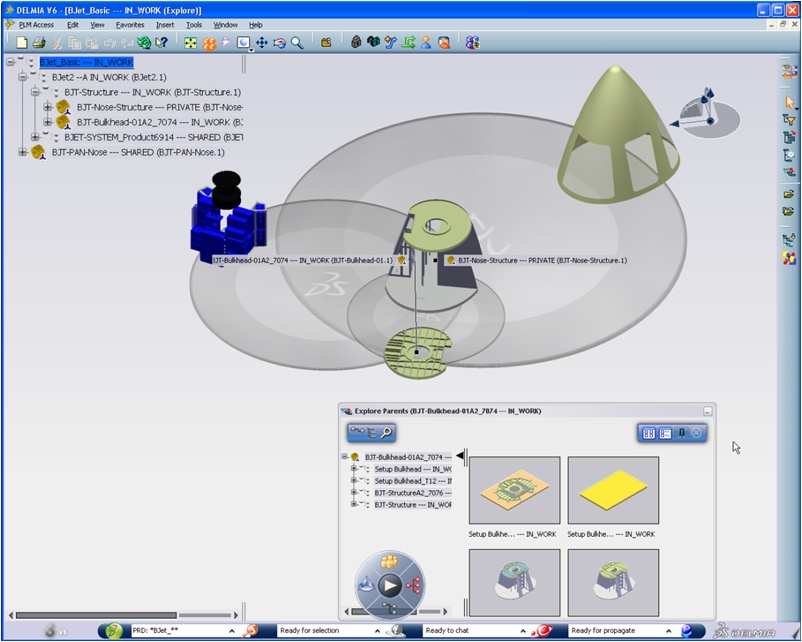The height and width of the screenshot is (642, 802).
Task: Click the What's This help pointer icon
Action: tap(162, 43)
